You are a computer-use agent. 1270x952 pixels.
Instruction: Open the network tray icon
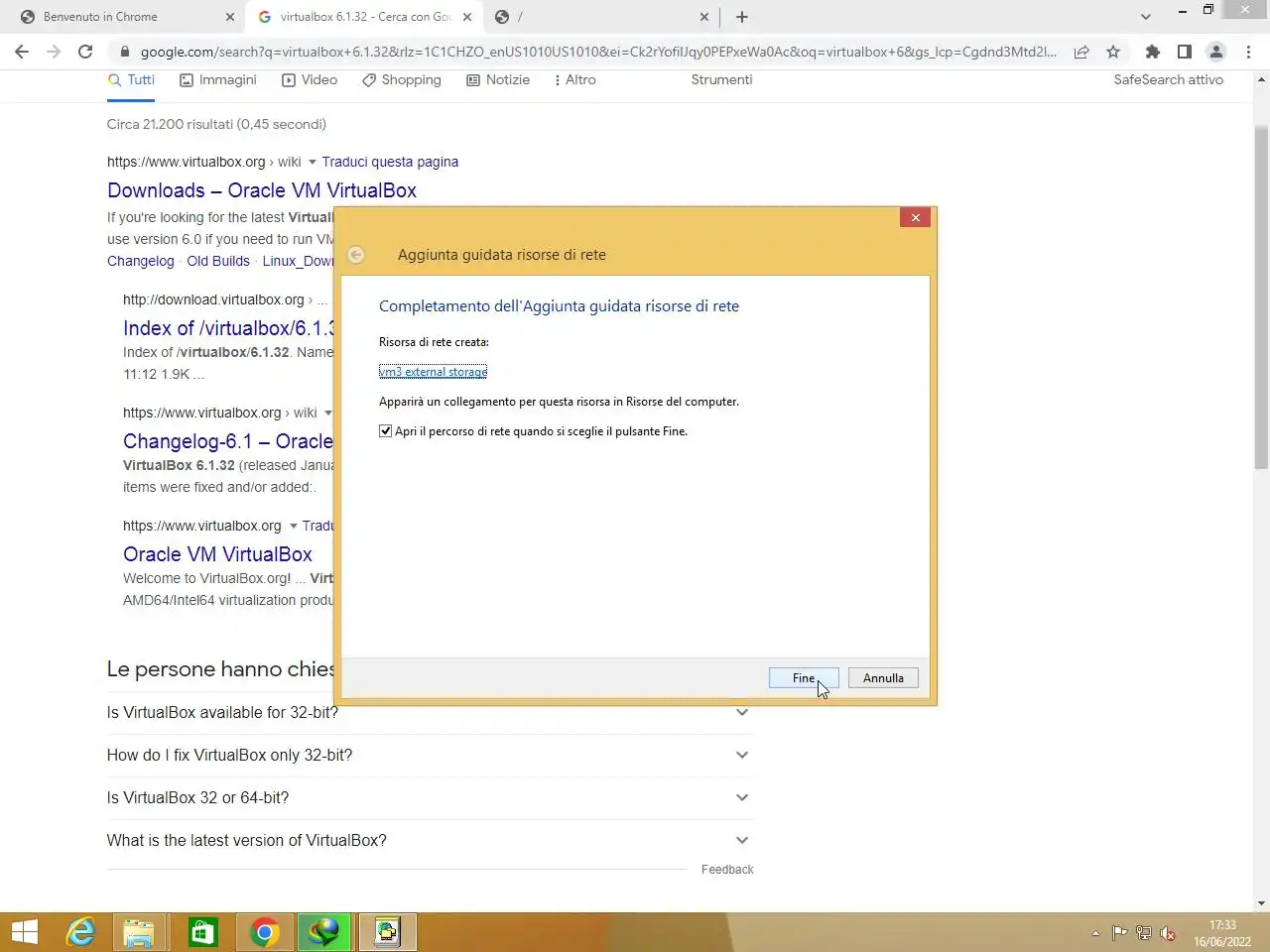[x=1144, y=933]
